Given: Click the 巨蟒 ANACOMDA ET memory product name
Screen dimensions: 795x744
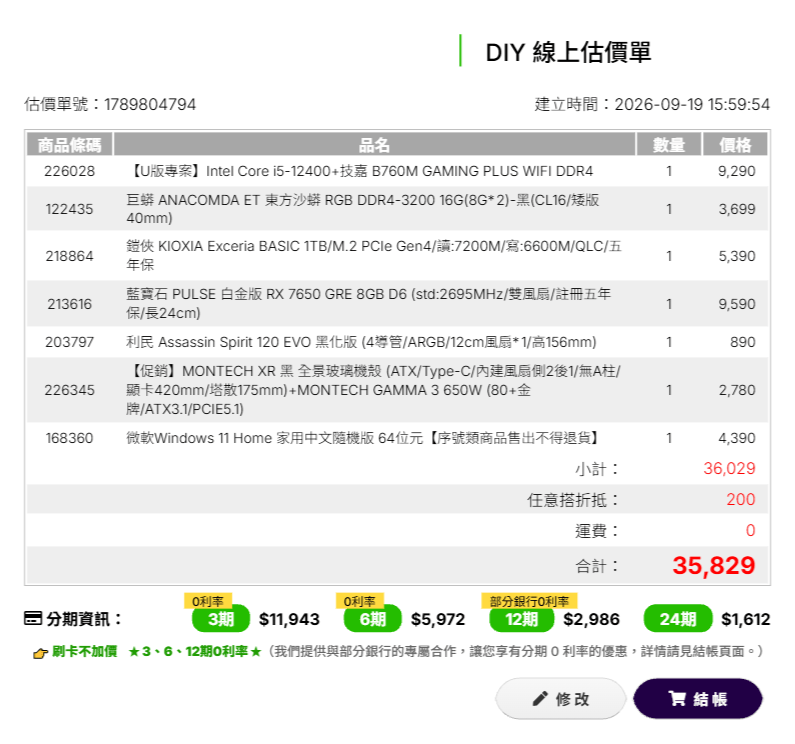Looking at the screenshot, I should pos(363,209).
